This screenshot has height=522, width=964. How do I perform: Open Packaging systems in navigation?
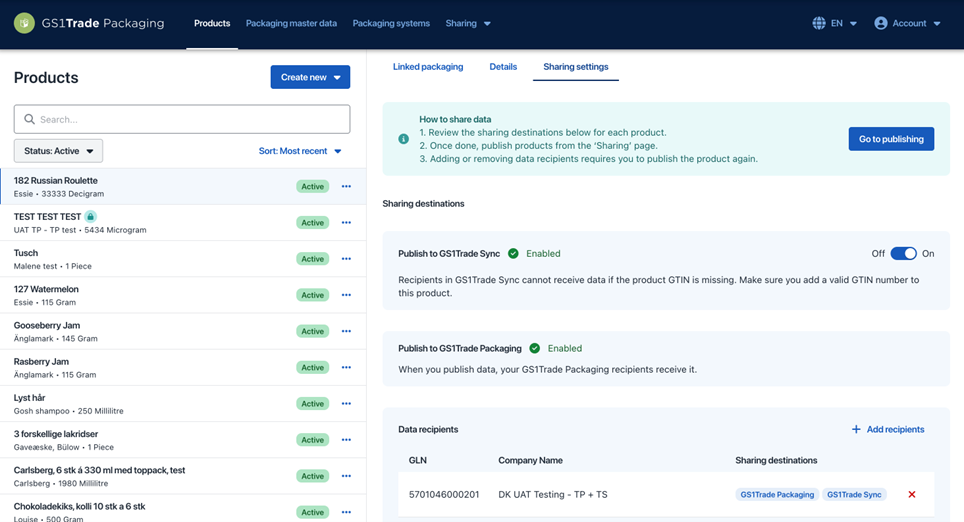coord(391,23)
